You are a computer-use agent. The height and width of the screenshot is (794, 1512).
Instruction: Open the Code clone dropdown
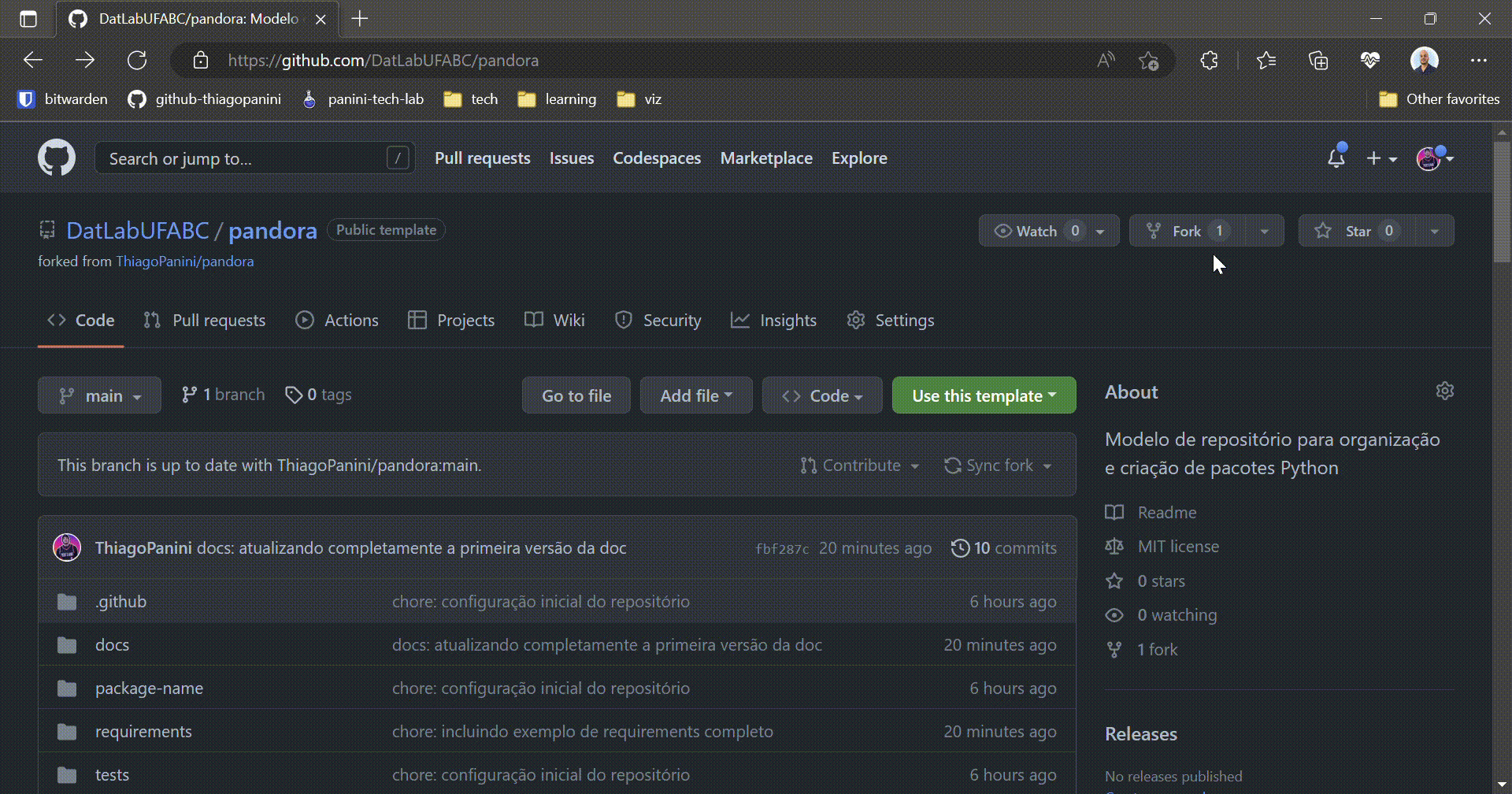click(x=822, y=395)
